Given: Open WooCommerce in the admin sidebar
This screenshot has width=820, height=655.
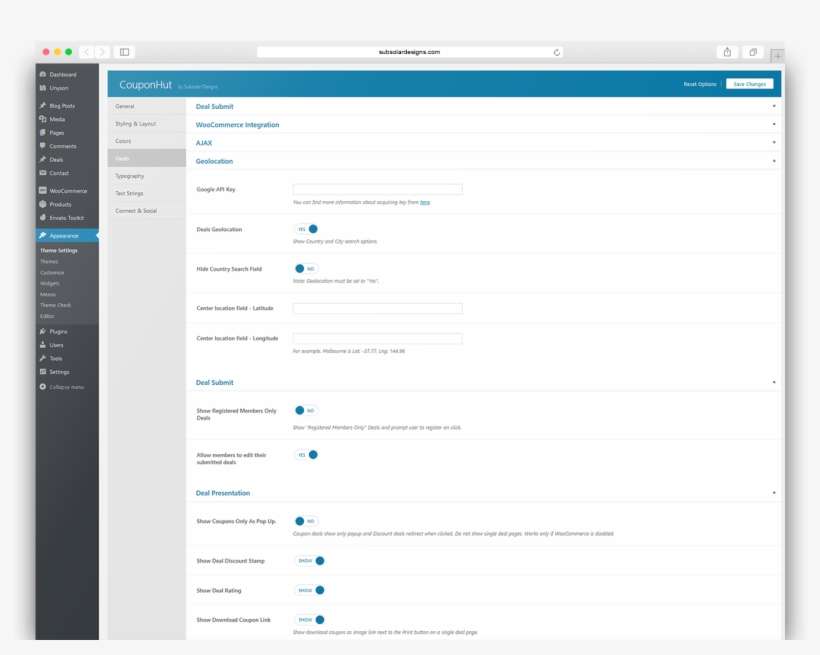Looking at the screenshot, I should [67, 190].
